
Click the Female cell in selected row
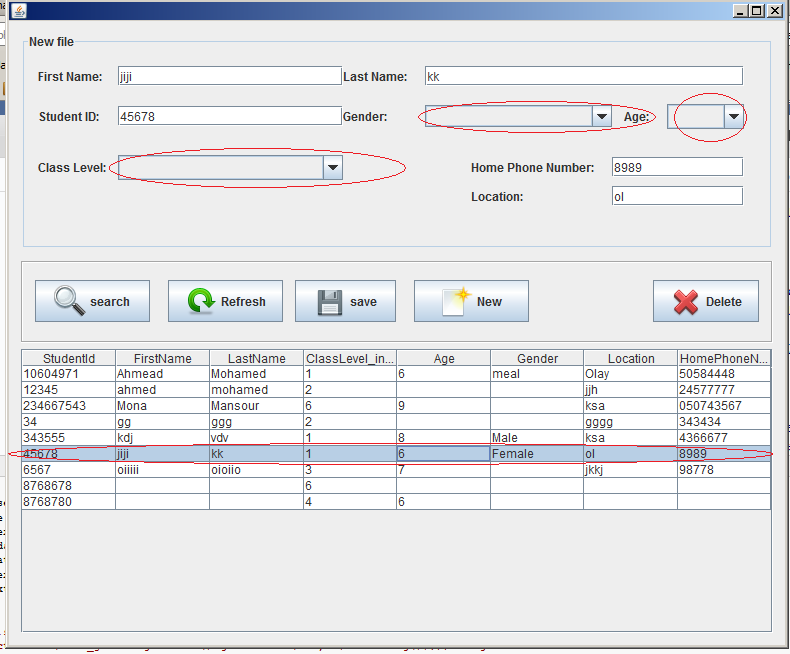tap(537, 453)
